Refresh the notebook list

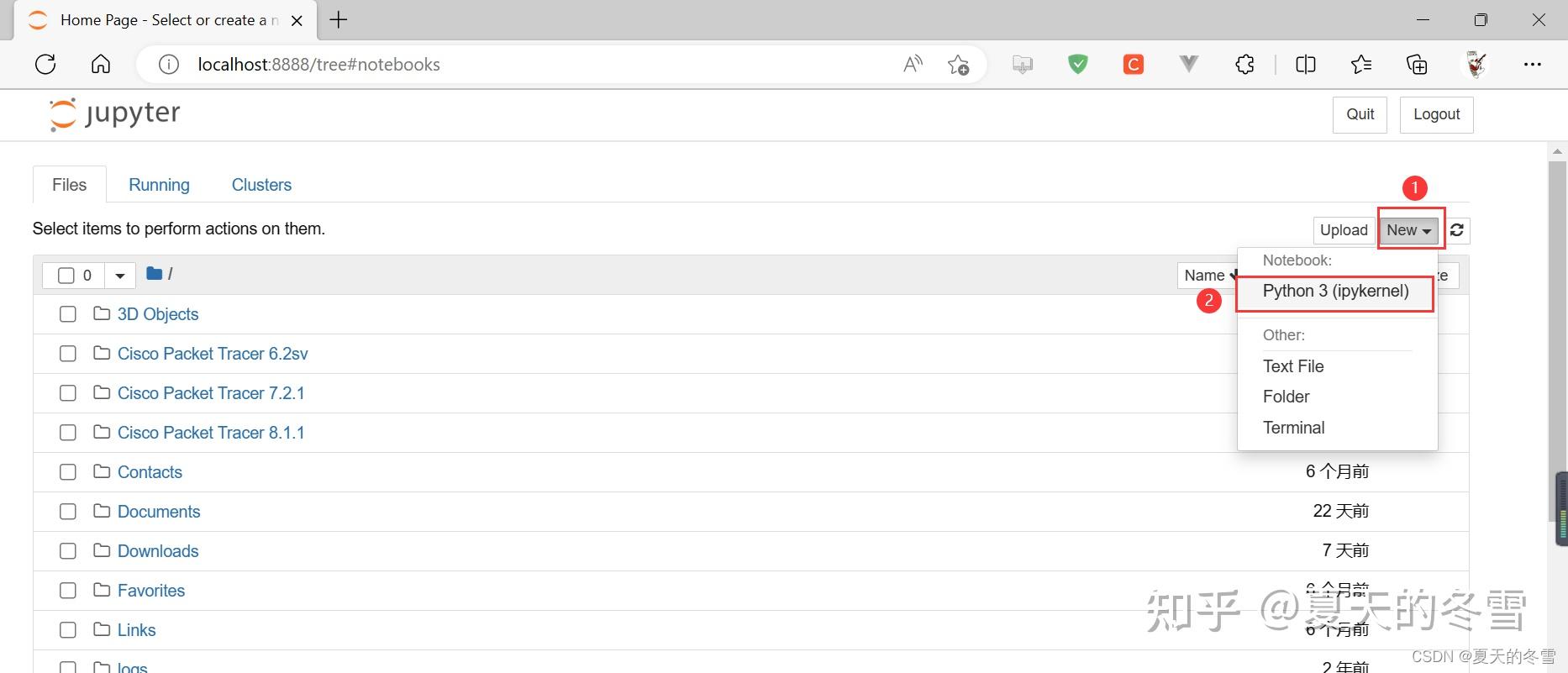click(1457, 230)
